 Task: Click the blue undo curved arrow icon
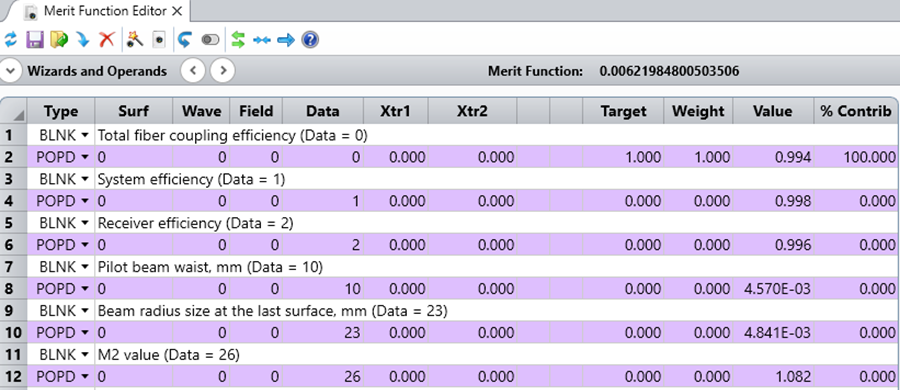point(184,40)
